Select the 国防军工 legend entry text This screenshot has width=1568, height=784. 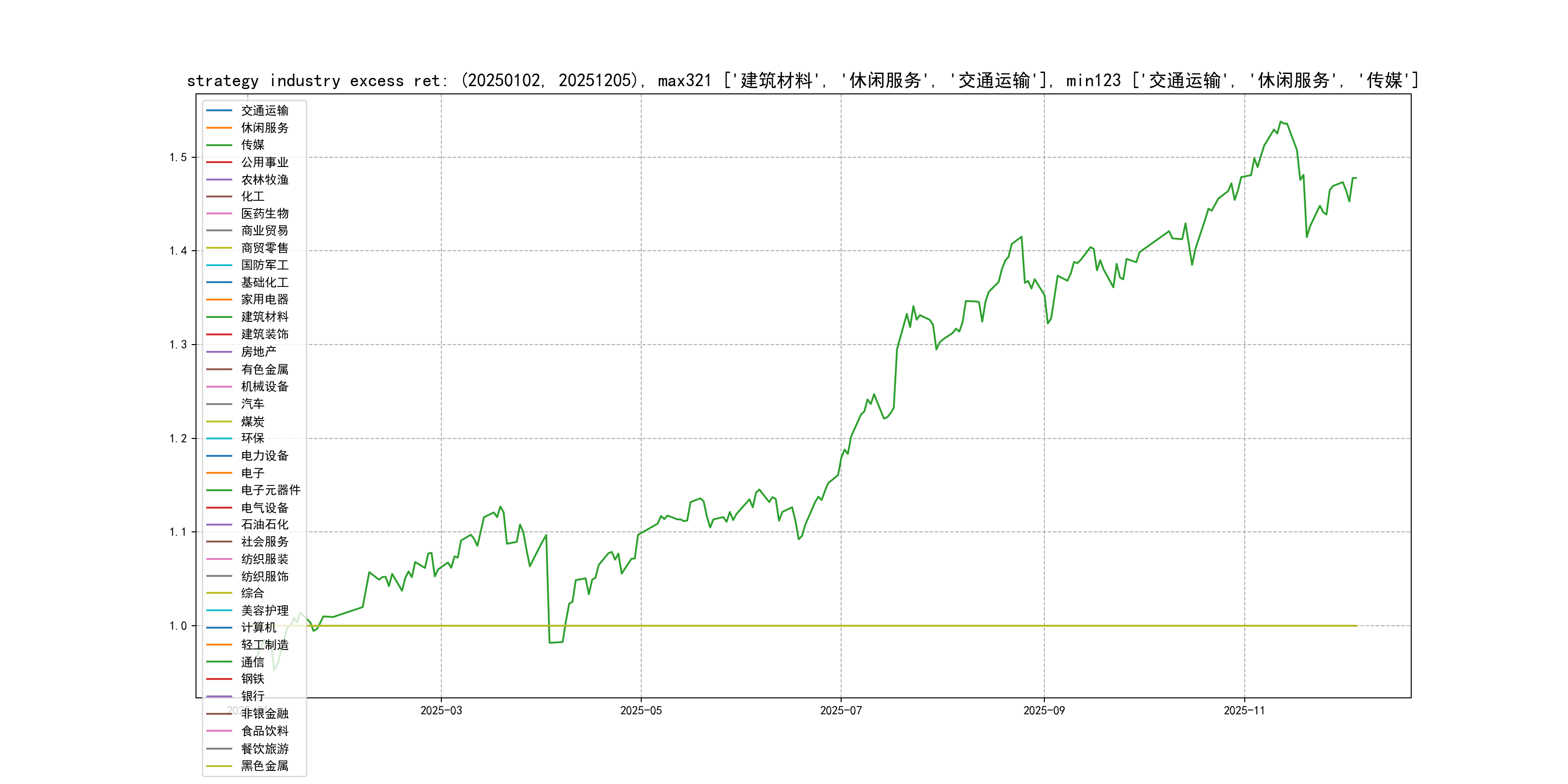pos(265,265)
